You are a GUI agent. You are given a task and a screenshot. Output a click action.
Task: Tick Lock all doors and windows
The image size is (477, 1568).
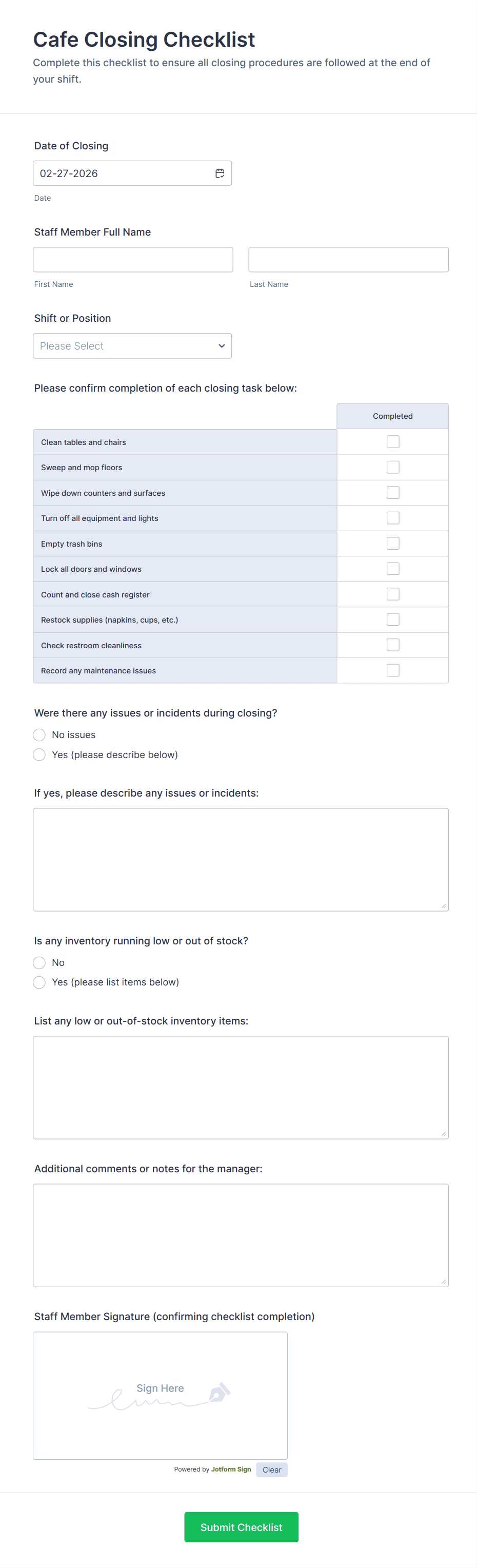tap(393, 569)
